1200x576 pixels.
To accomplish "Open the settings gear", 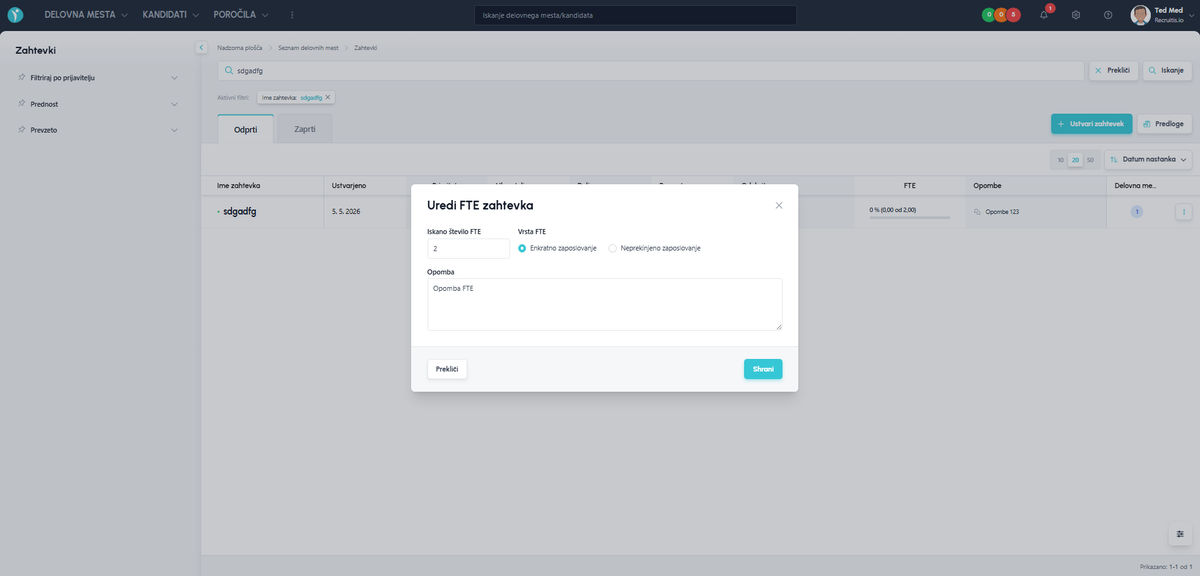I will pyautogui.click(x=1076, y=15).
